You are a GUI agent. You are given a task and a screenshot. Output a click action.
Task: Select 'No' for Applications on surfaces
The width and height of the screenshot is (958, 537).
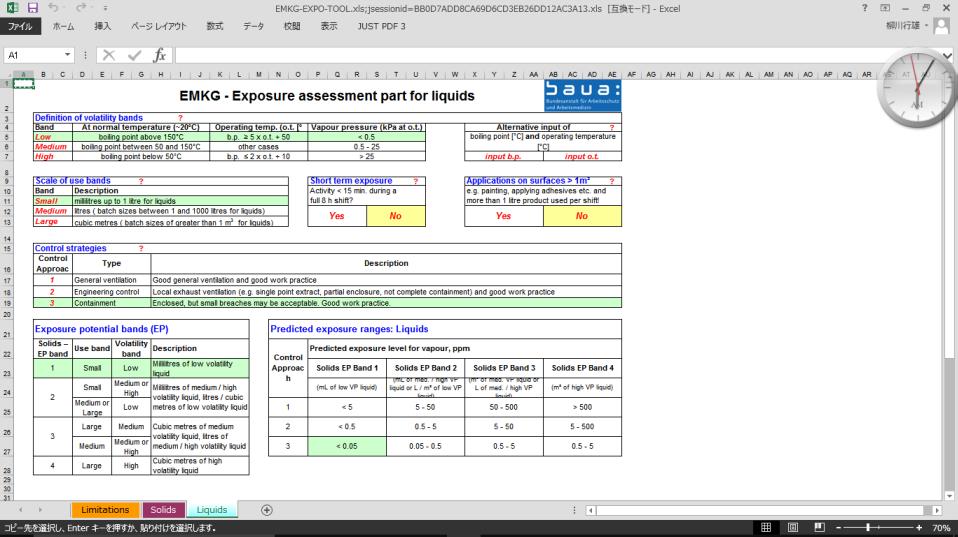click(x=582, y=216)
